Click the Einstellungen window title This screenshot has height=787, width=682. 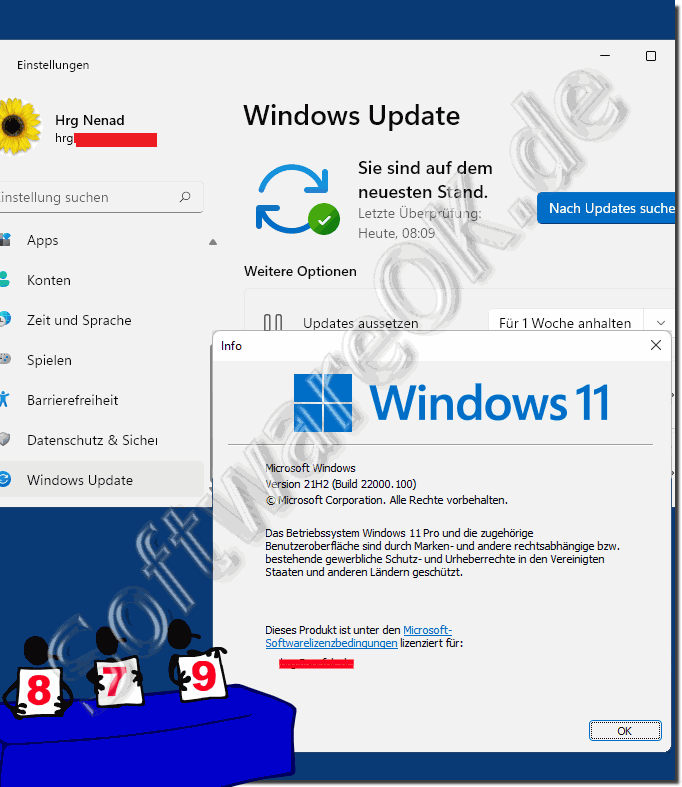point(53,65)
